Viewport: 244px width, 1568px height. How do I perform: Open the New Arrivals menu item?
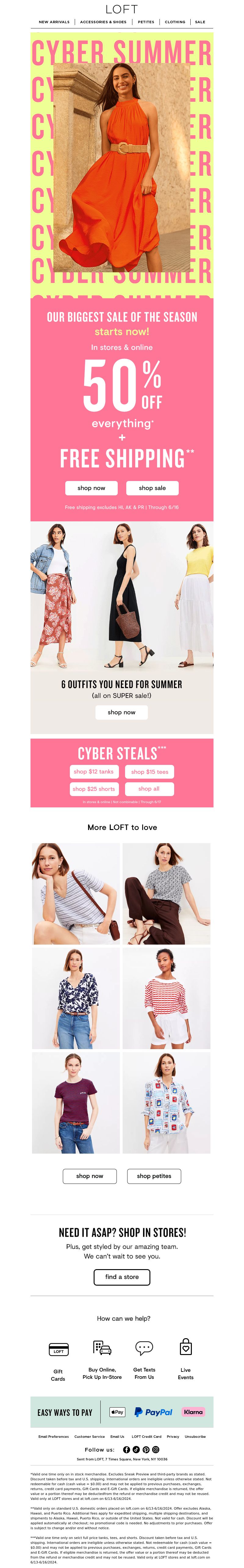[x=54, y=22]
